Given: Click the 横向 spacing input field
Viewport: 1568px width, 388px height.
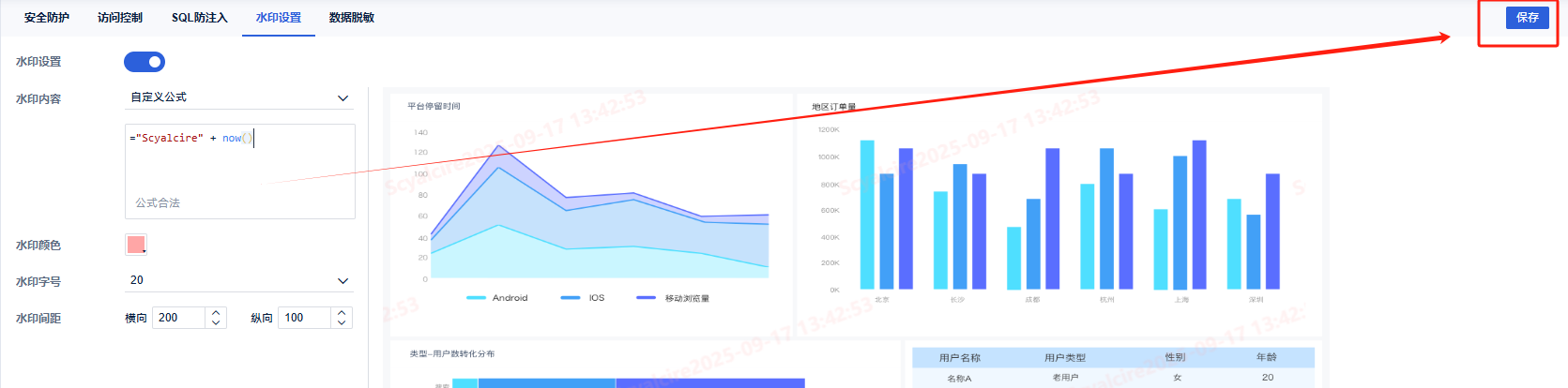Looking at the screenshot, I should (178, 318).
